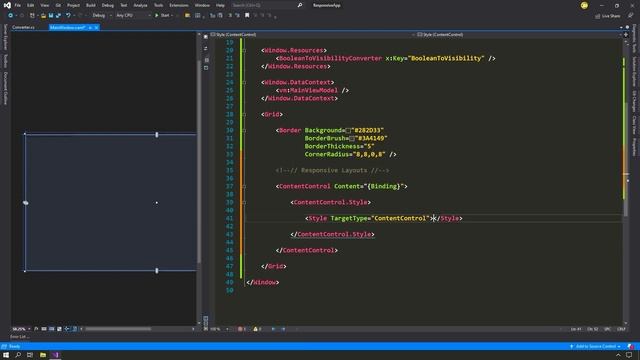Click the feedback icon beside Live Share
This screenshot has height=360, width=640.
pos(631,16)
